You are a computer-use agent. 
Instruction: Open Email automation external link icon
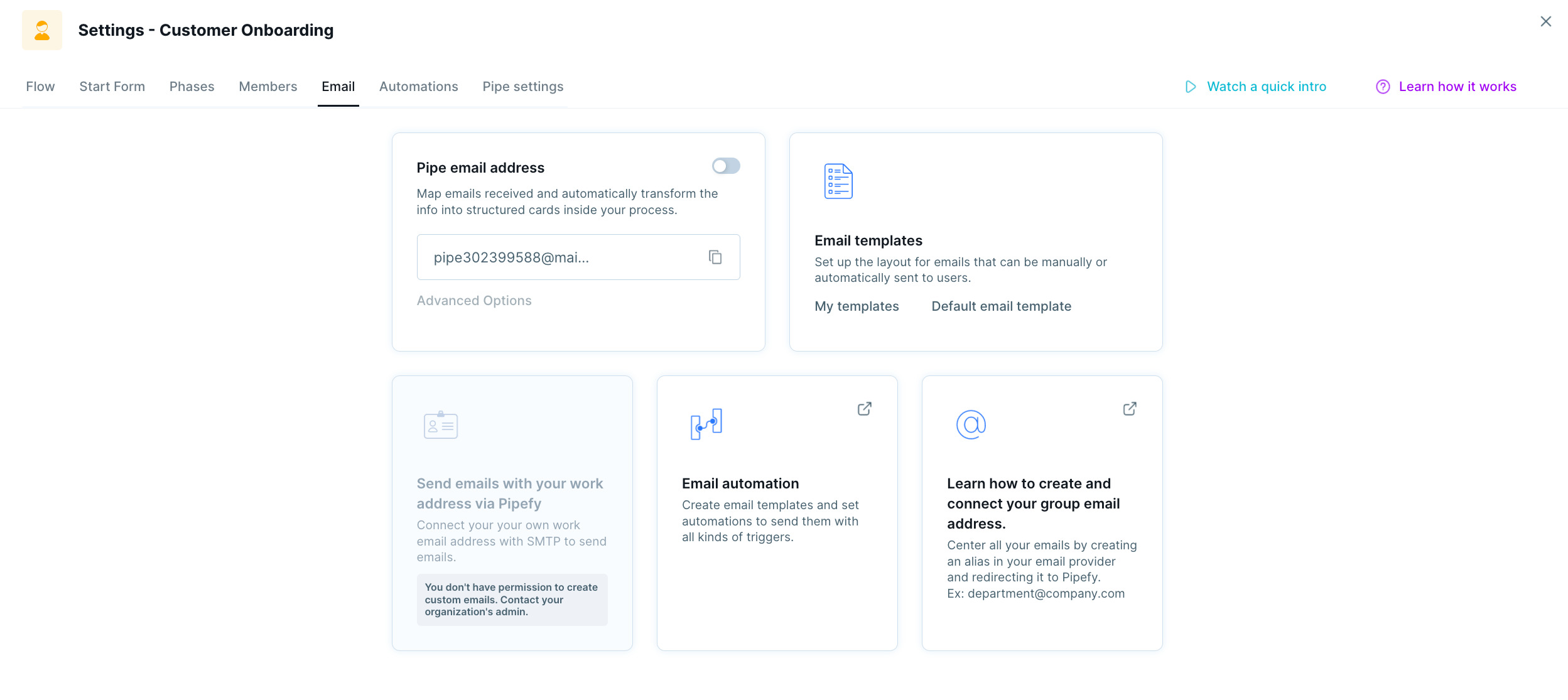coord(864,409)
